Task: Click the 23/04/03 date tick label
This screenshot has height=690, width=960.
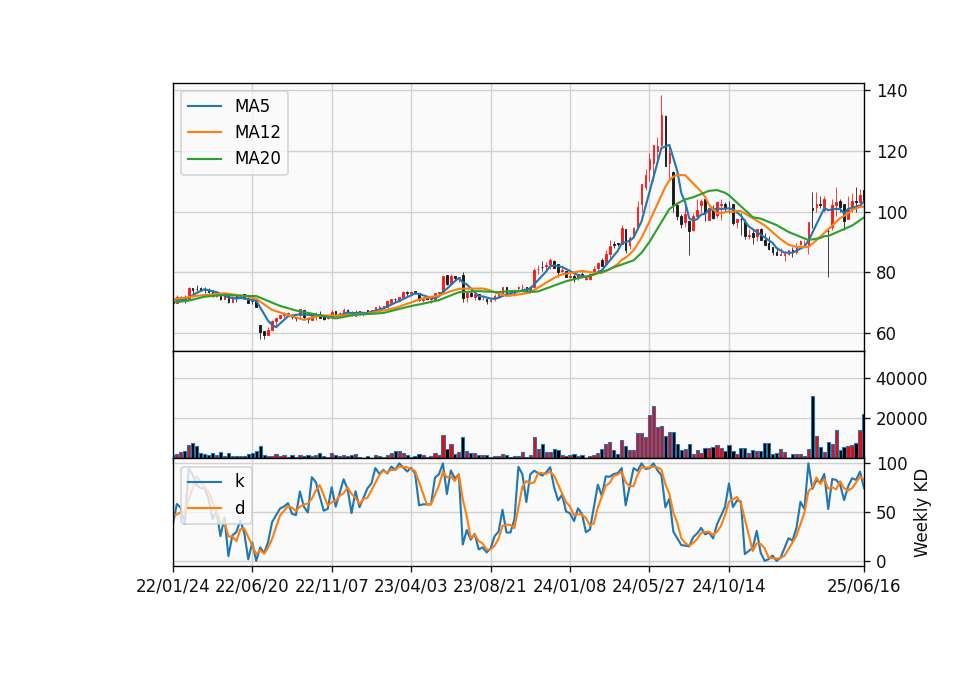Action: 411,587
